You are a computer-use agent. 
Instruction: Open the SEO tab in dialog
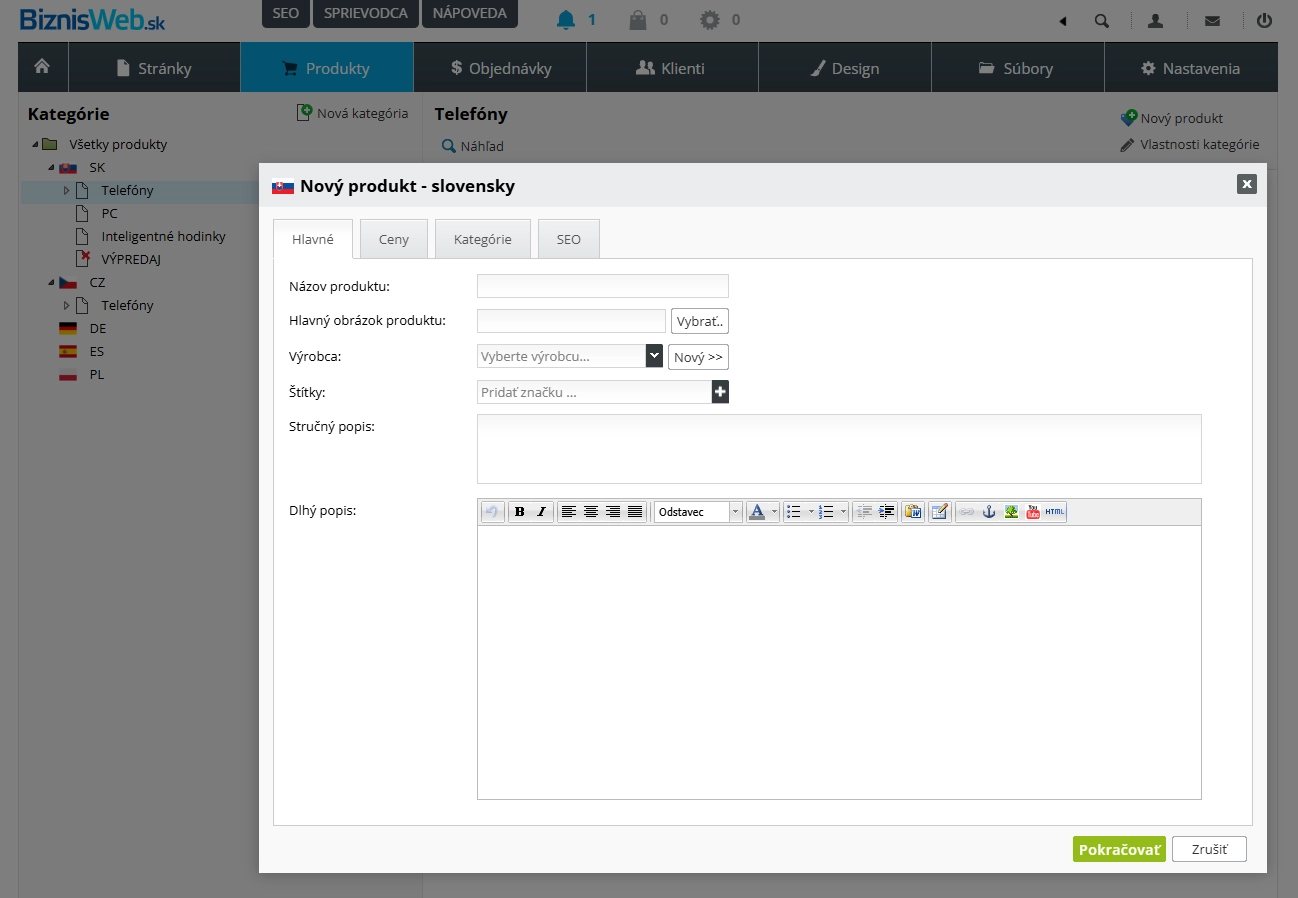click(568, 240)
